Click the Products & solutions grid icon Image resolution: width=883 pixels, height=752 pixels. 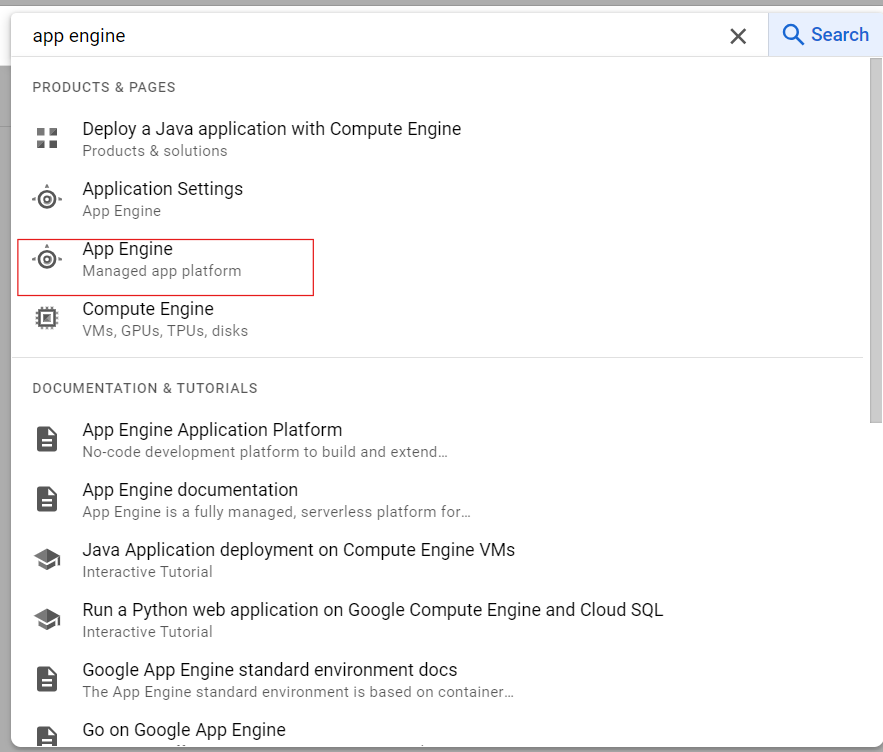point(47,139)
